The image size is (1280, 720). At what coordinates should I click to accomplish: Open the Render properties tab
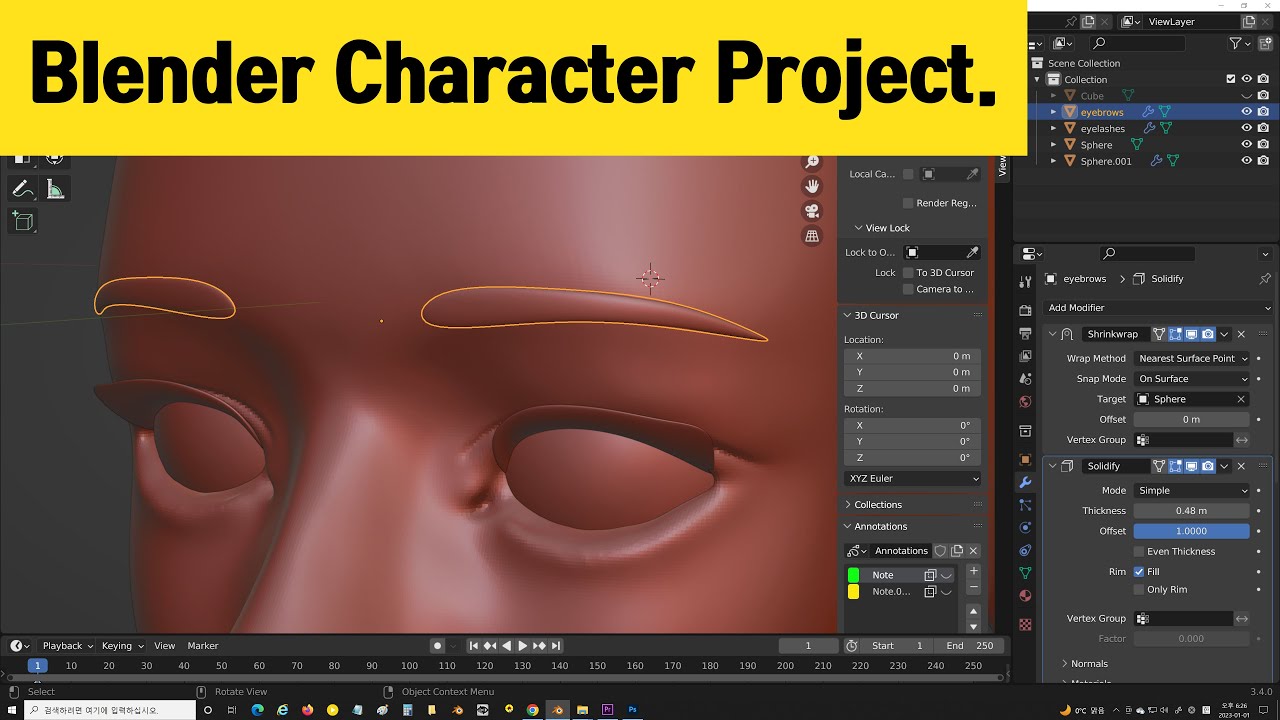coord(1025,311)
